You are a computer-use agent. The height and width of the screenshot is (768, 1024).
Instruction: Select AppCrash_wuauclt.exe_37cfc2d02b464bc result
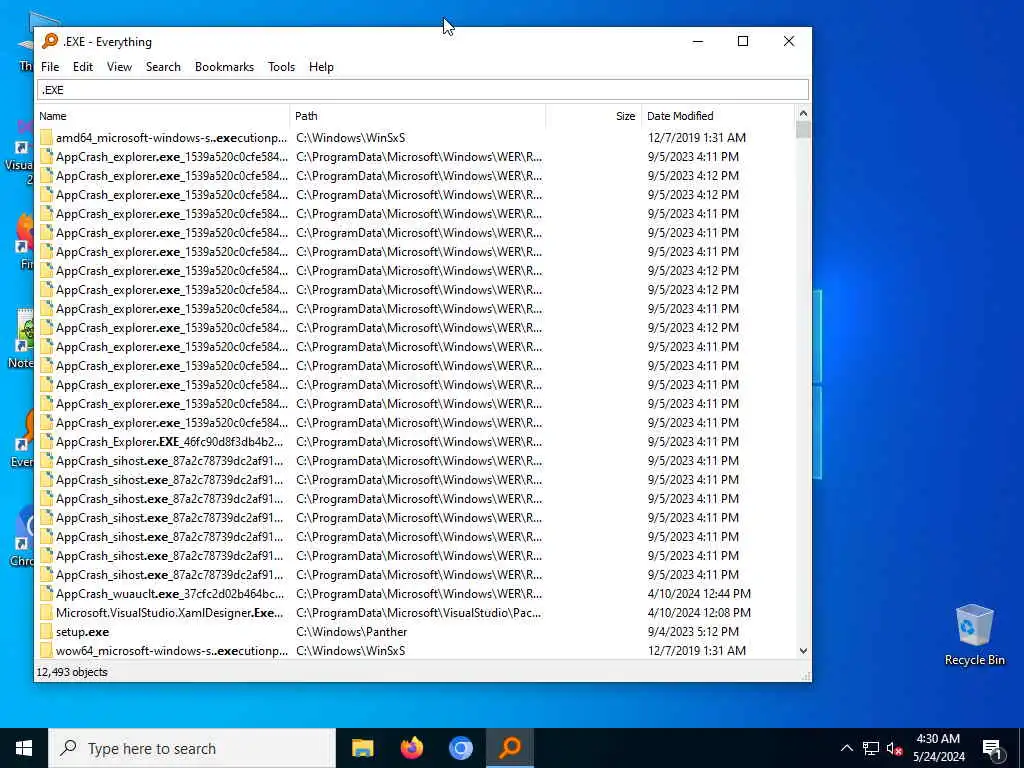coord(170,594)
